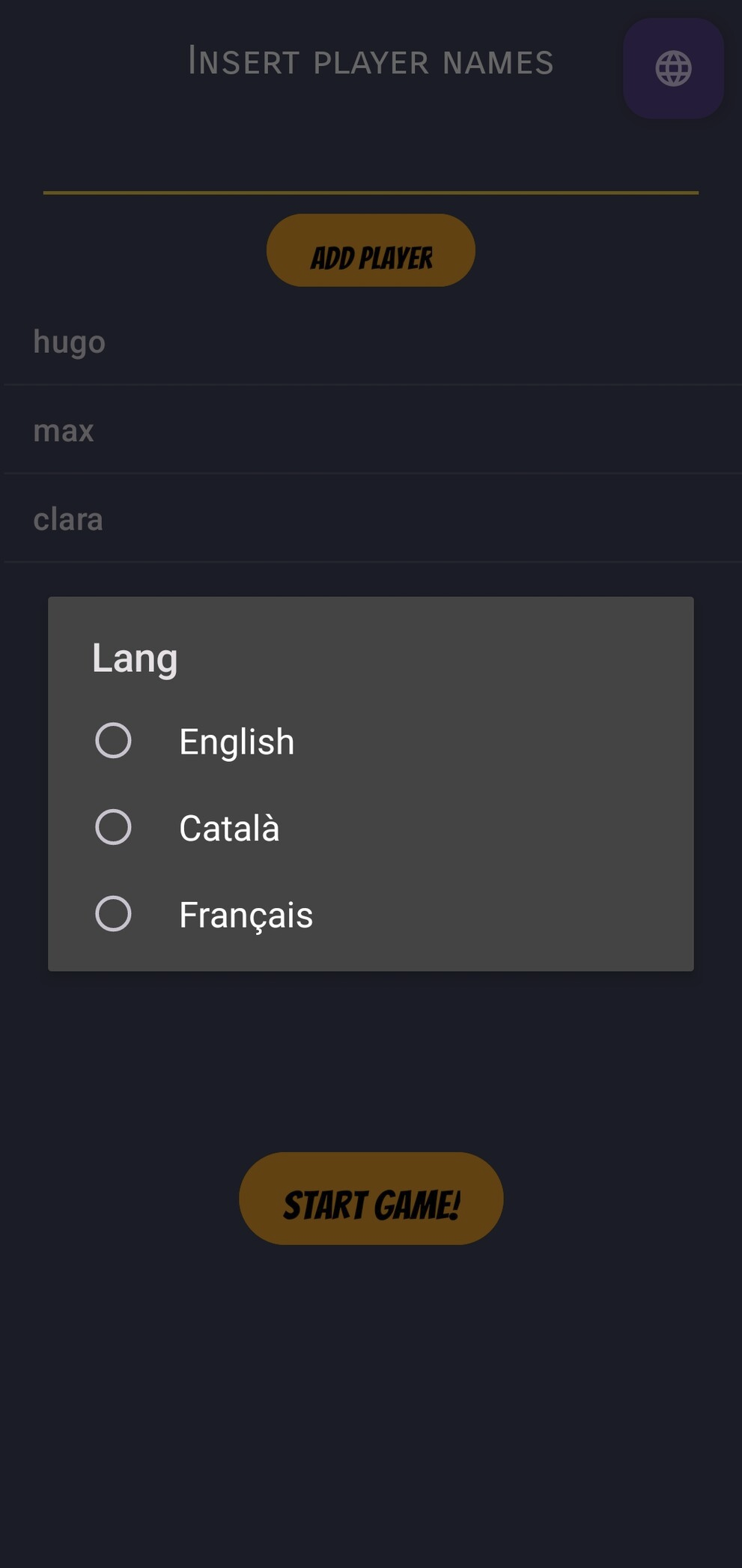This screenshot has height=1568, width=742.
Task: Select player max in the list
Action: click(64, 431)
